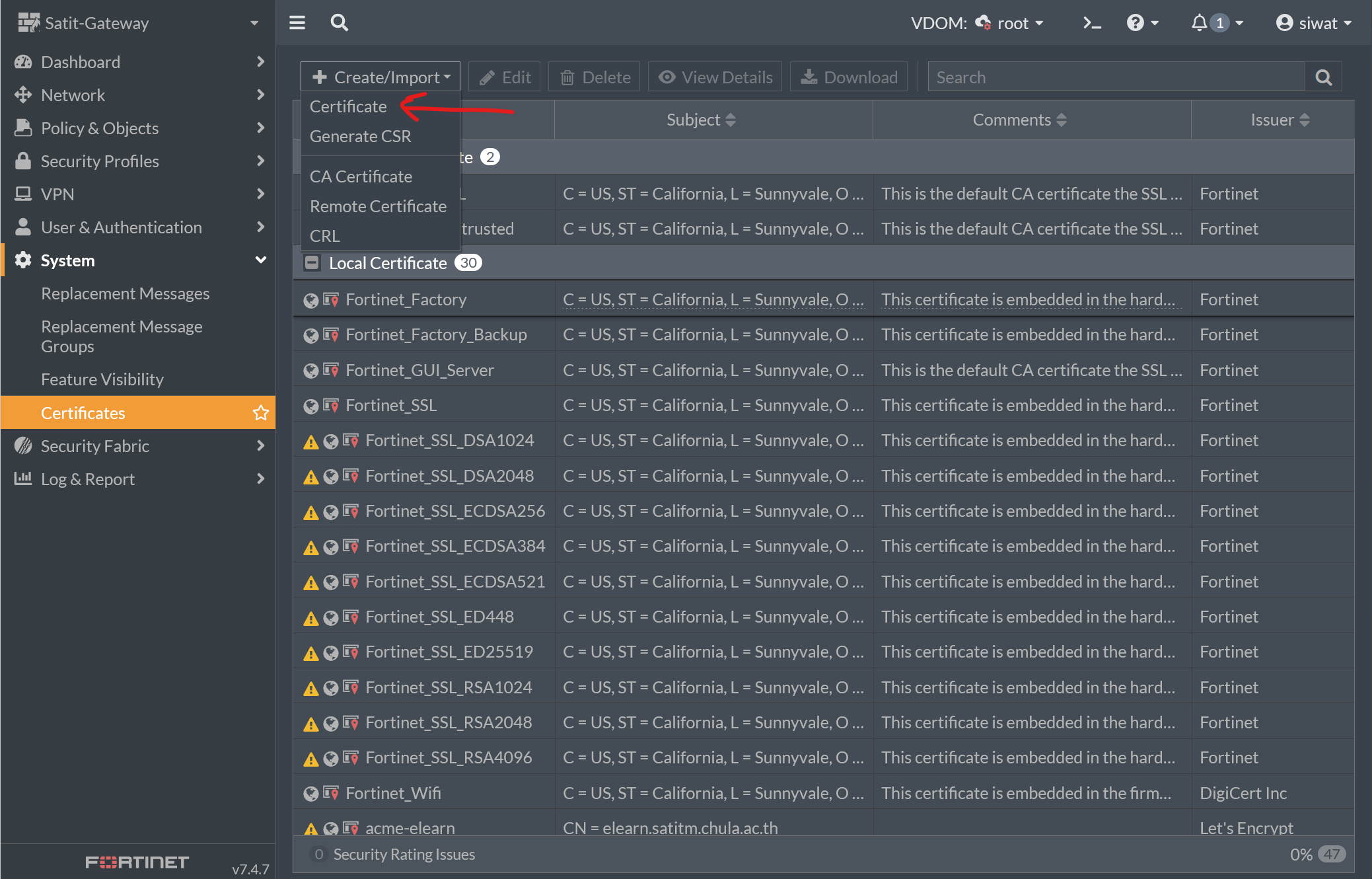The width and height of the screenshot is (1372, 879).
Task: Click the Fortinet logo in the footer
Action: (x=137, y=862)
